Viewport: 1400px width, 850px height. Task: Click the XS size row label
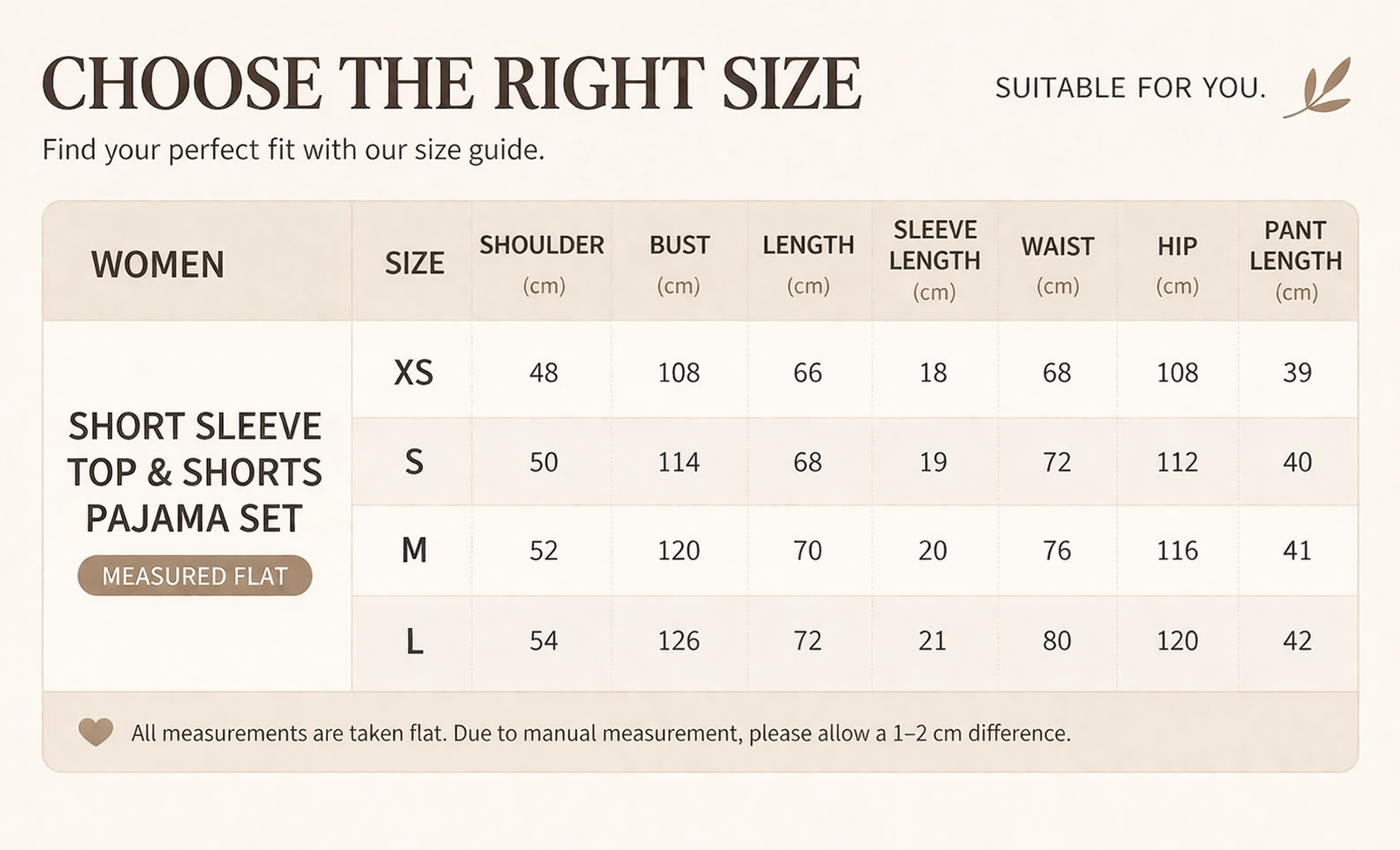[413, 372]
